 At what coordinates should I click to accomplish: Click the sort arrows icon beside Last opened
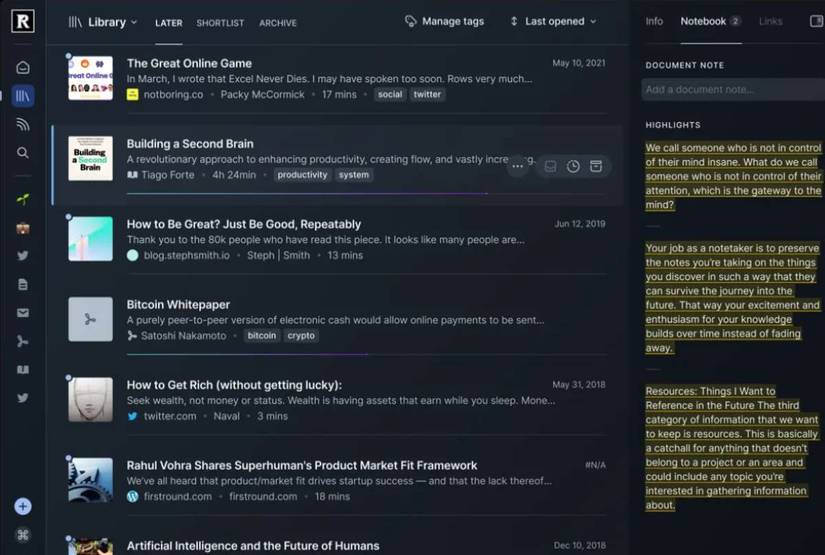click(x=514, y=21)
